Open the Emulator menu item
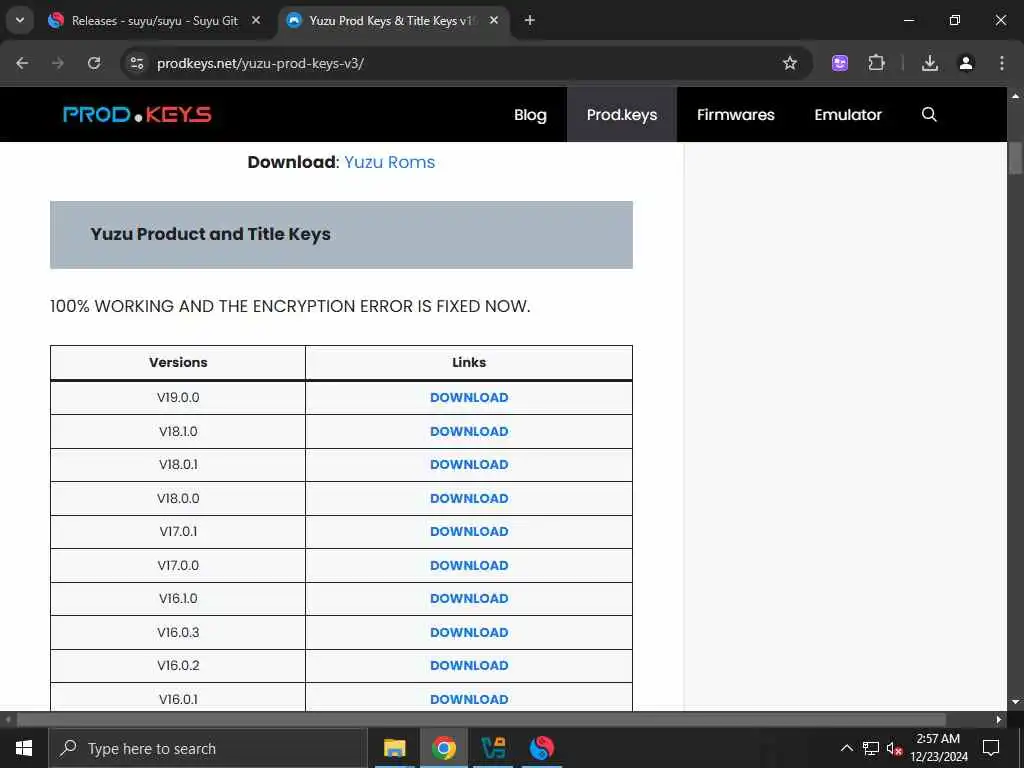The image size is (1024, 768). [x=848, y=114]
